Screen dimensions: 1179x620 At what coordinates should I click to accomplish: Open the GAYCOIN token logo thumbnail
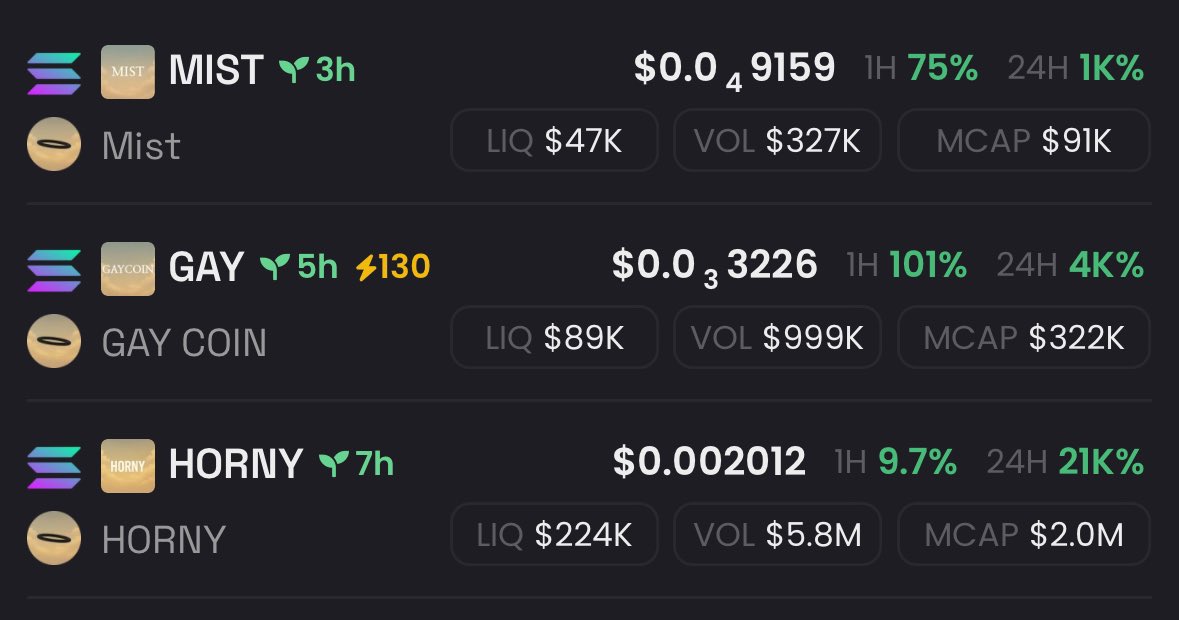(128, 269)
